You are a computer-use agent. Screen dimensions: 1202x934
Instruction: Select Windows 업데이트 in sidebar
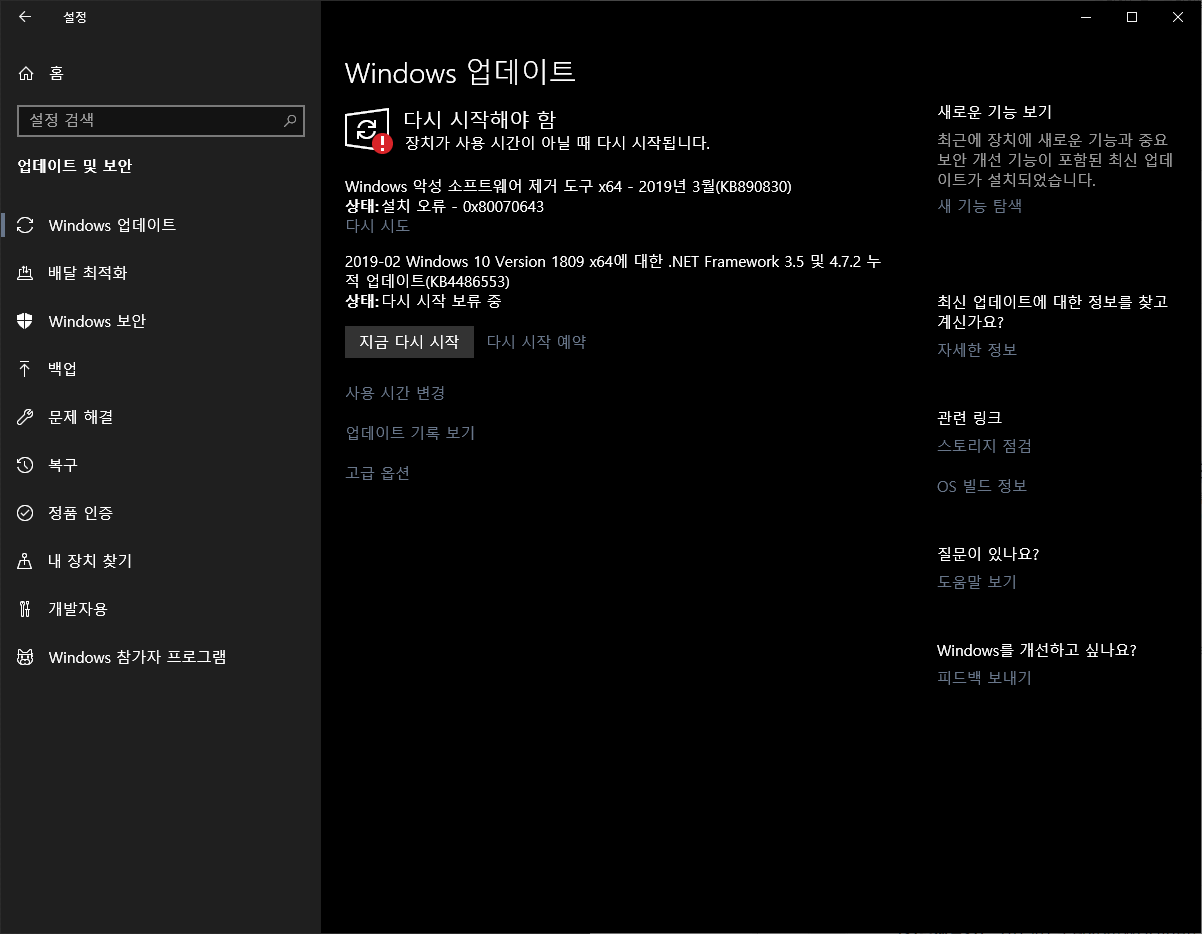click(x=160, y=225)
